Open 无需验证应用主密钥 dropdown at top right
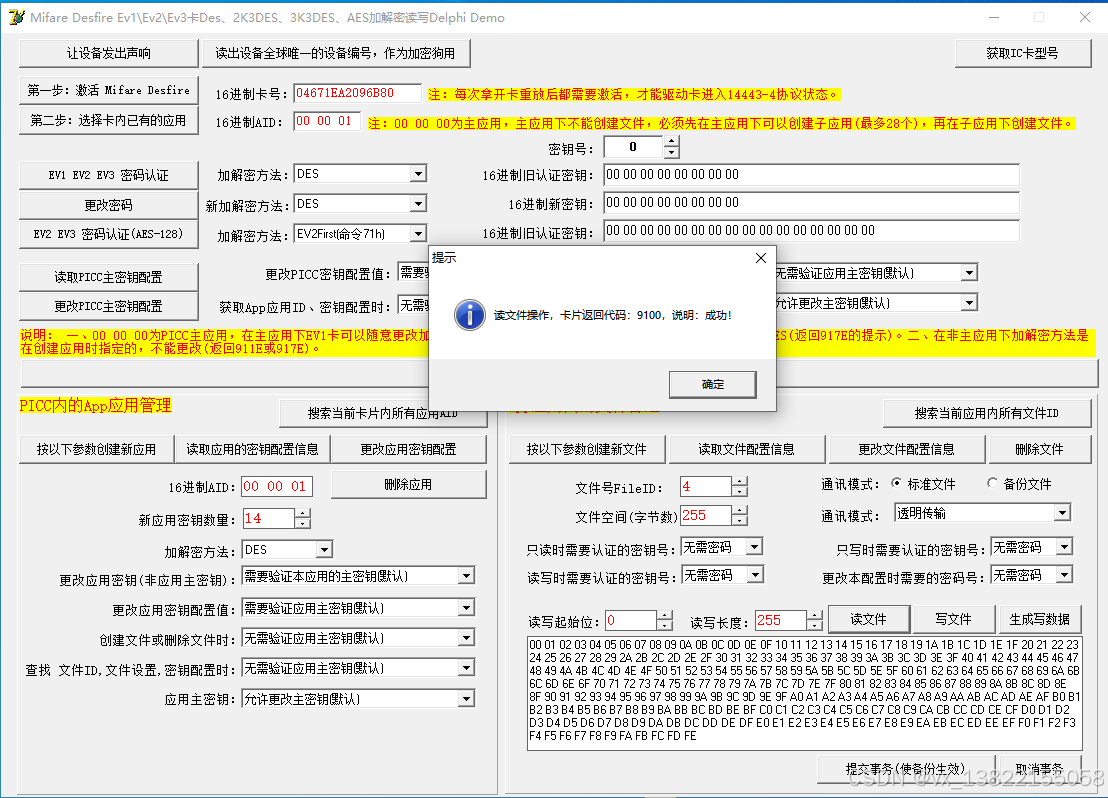The image size is (1108, 798). click(969, 273)
